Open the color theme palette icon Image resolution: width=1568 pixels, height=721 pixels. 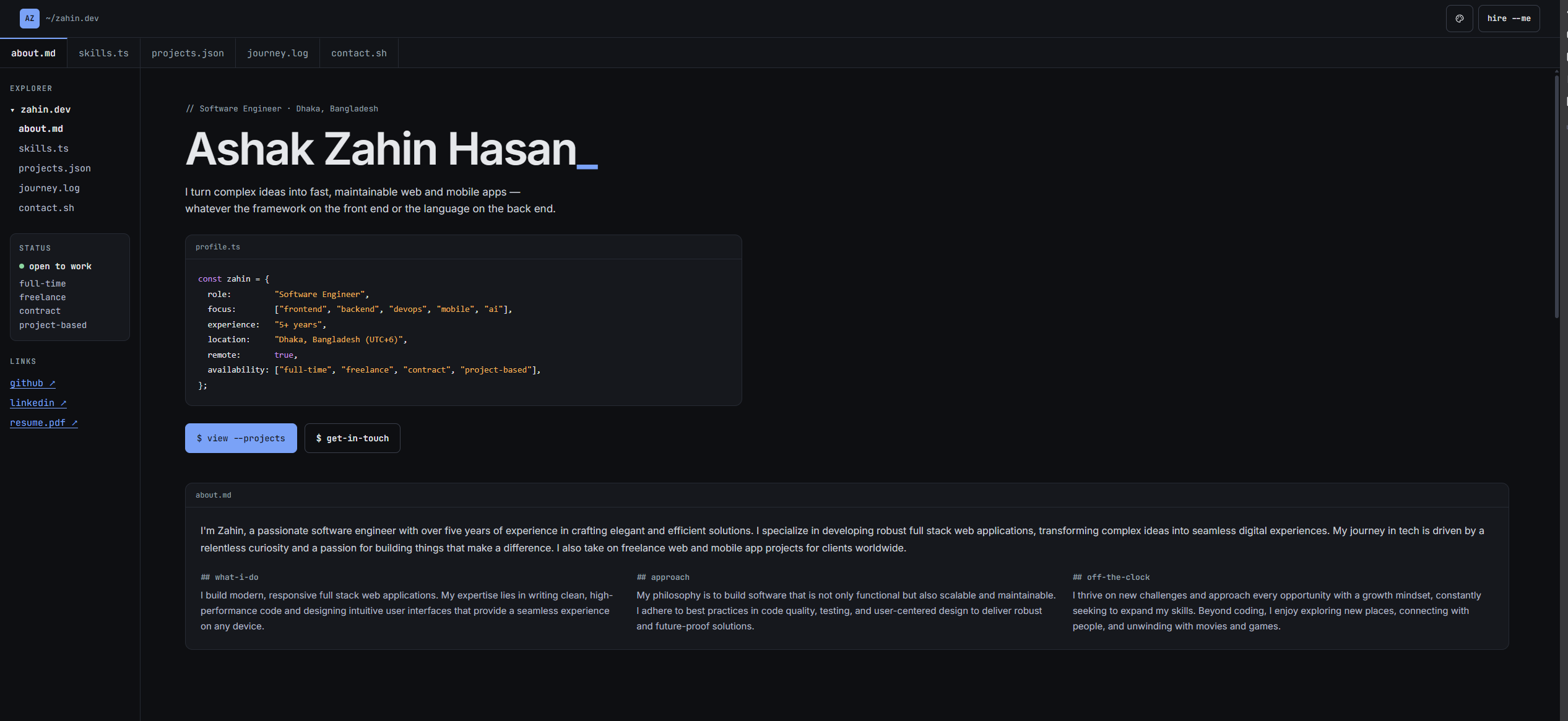[1459, 19]
